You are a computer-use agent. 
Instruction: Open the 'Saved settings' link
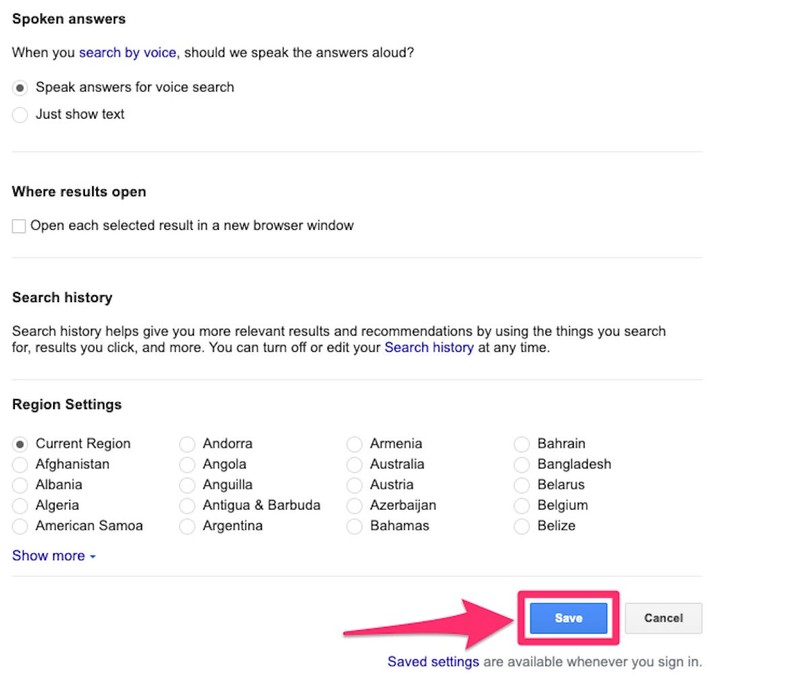point(434,662)
